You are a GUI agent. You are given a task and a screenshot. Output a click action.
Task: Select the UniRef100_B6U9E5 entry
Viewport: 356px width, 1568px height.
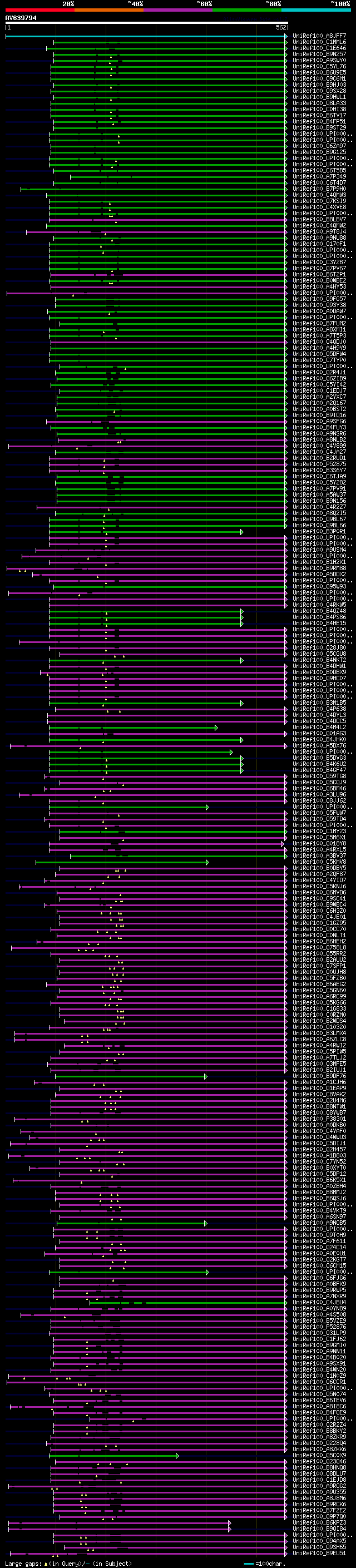319,73
